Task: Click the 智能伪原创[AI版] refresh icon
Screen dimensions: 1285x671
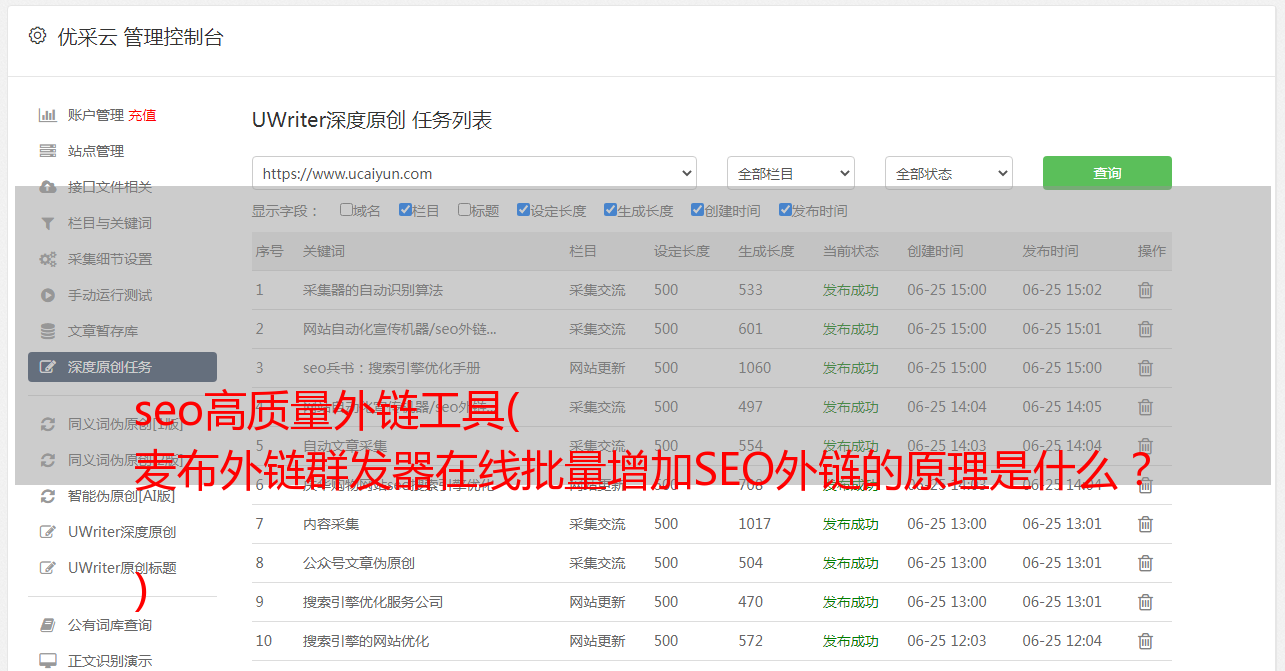Action: coord(47,496)
